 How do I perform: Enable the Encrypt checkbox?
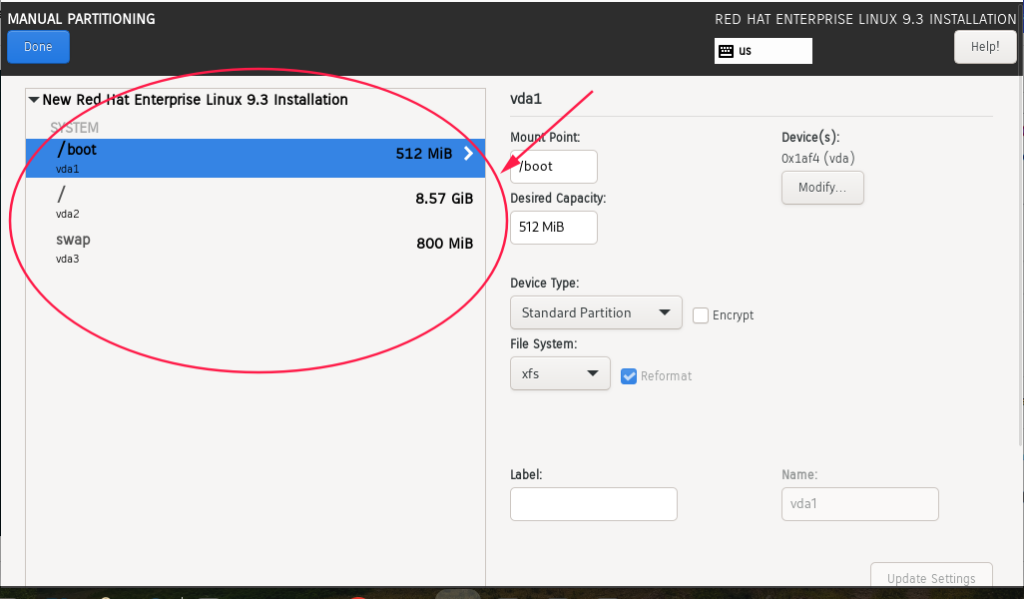pyautogui.click(x=700, y=315)
